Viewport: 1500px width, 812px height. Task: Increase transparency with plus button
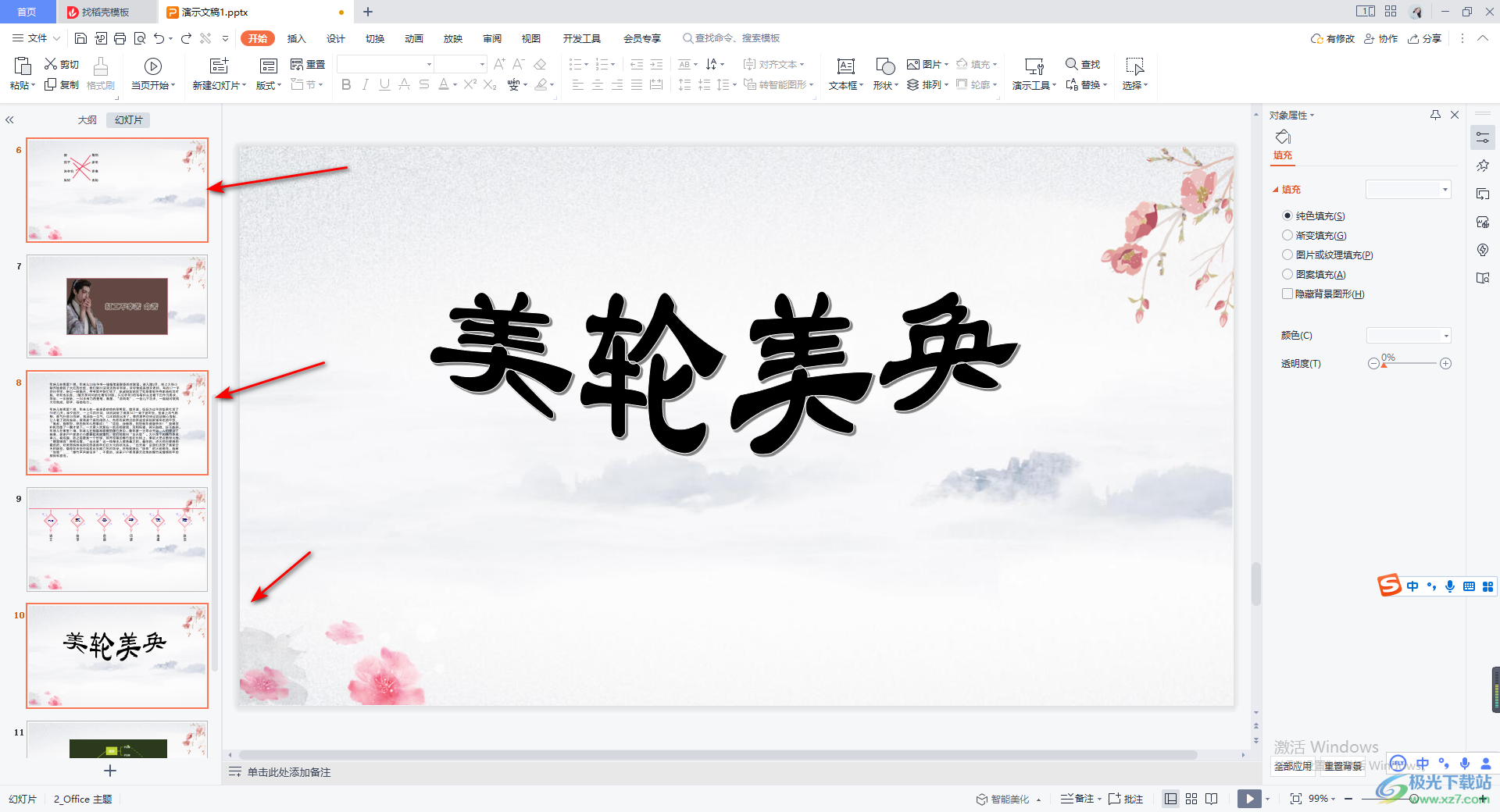coord(1446,364)
